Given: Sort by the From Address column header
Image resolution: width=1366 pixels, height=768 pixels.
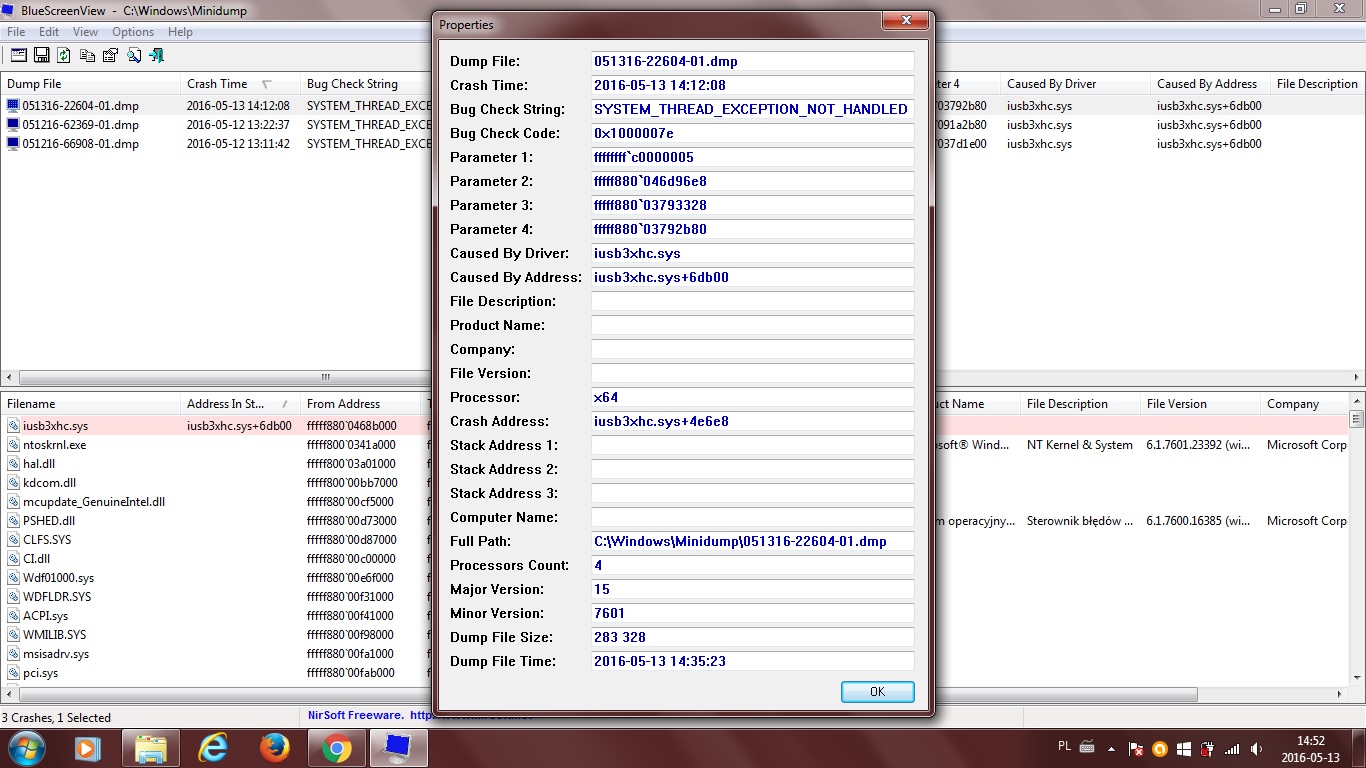Looking at the screenshot, I should 360,404.
